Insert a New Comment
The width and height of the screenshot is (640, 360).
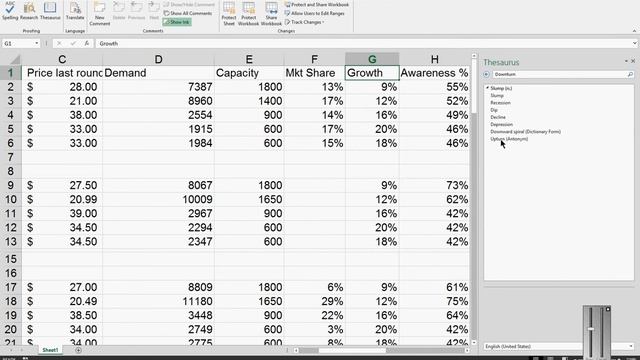[x=100, y=13]
